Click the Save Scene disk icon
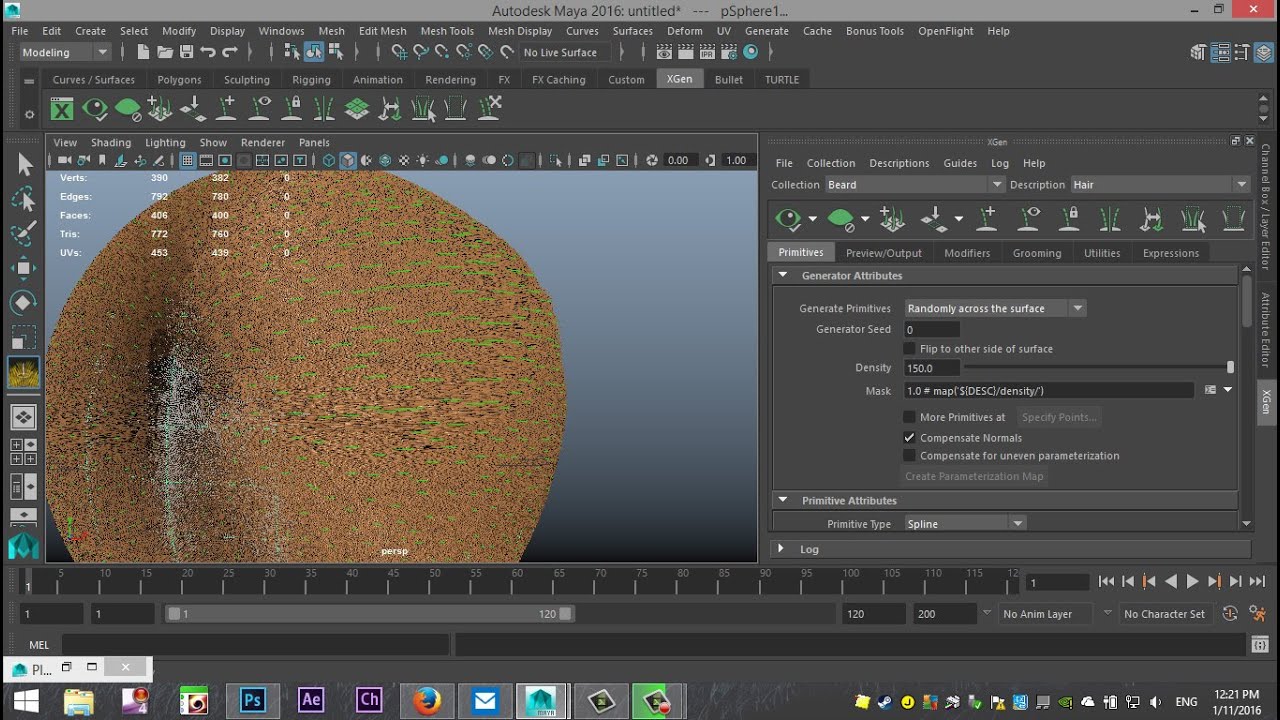1280x720 pixels. [x=186, y=52]
